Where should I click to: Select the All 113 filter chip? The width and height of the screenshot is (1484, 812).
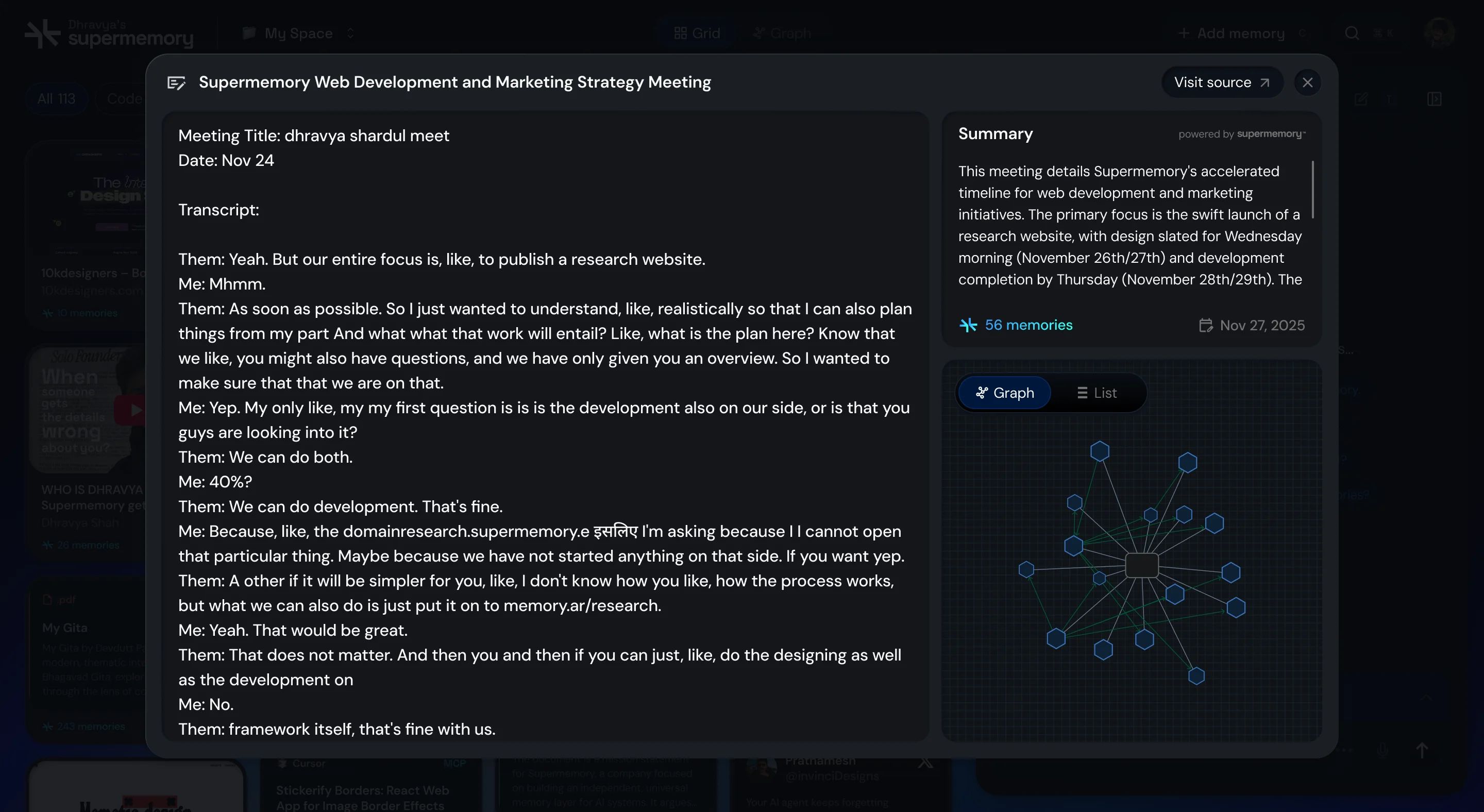coord(57,99)
